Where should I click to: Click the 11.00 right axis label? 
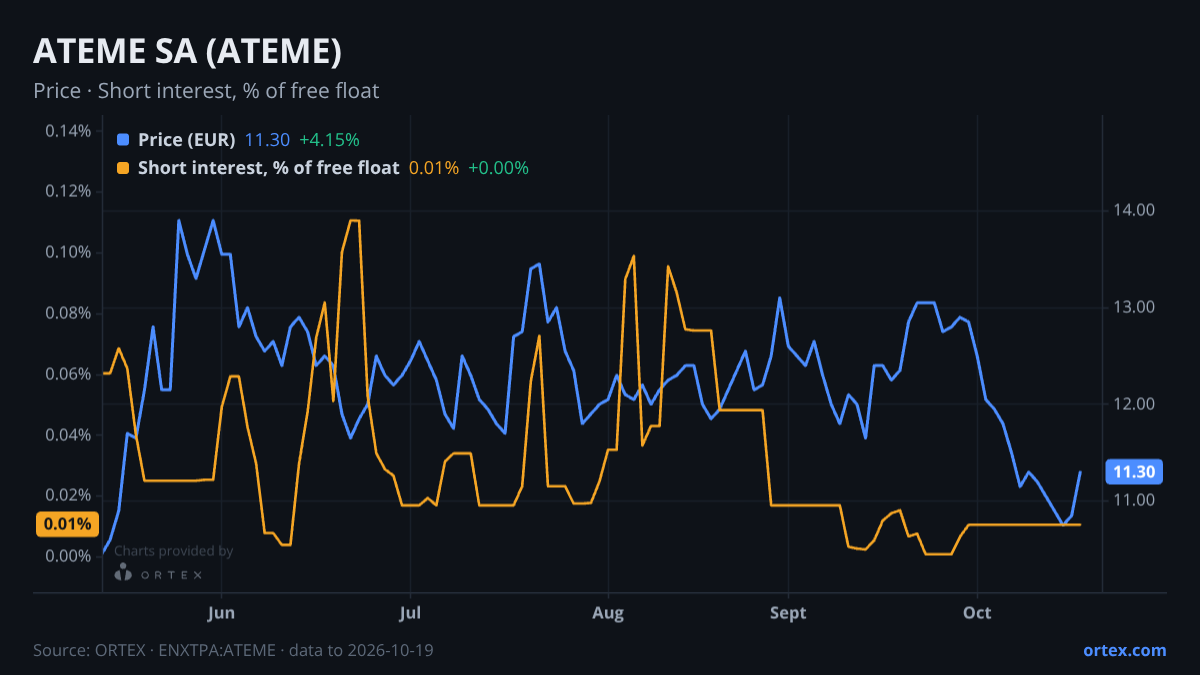1134,500
